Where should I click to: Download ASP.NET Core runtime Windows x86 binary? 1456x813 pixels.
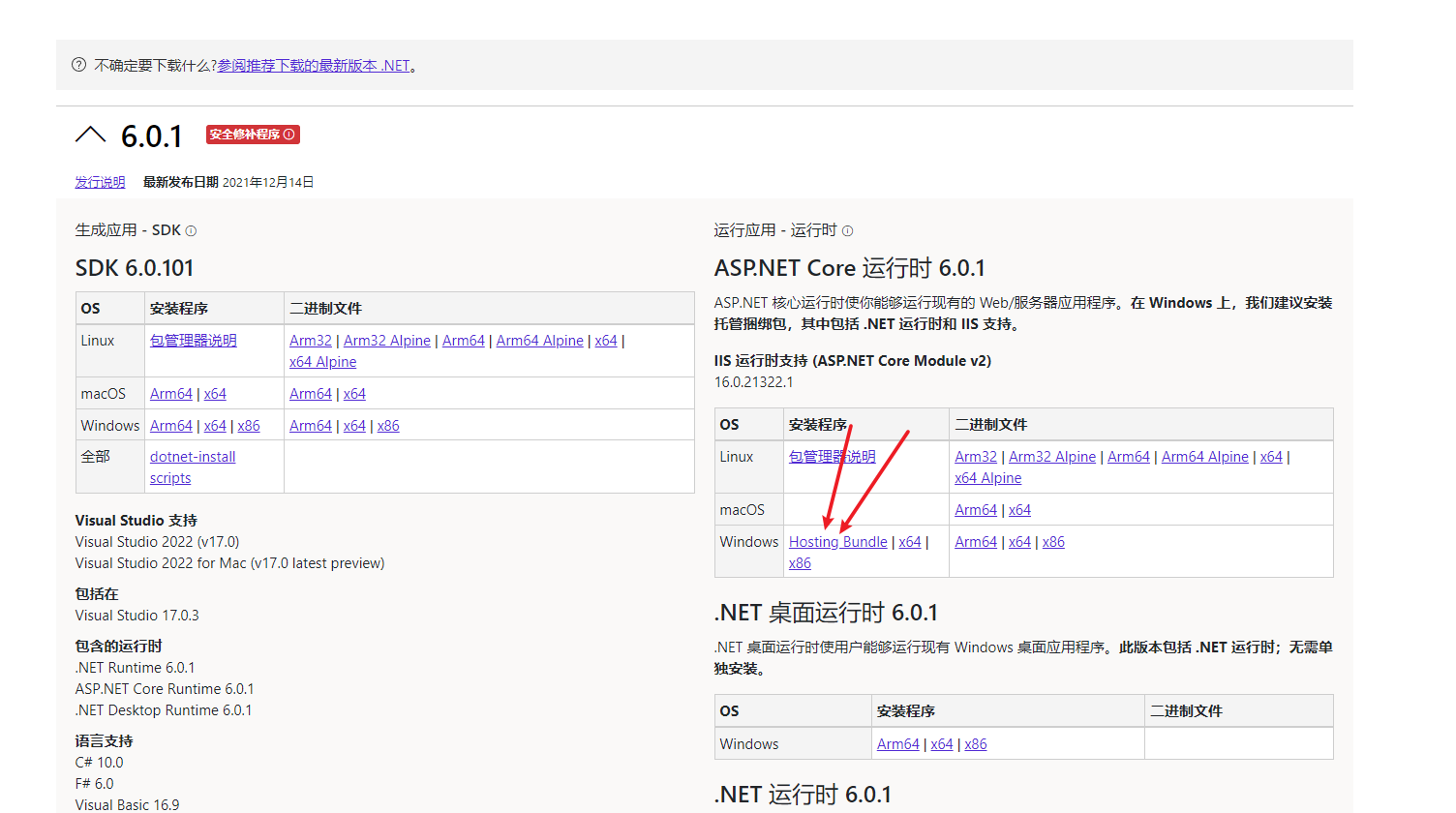point(1053,542)
